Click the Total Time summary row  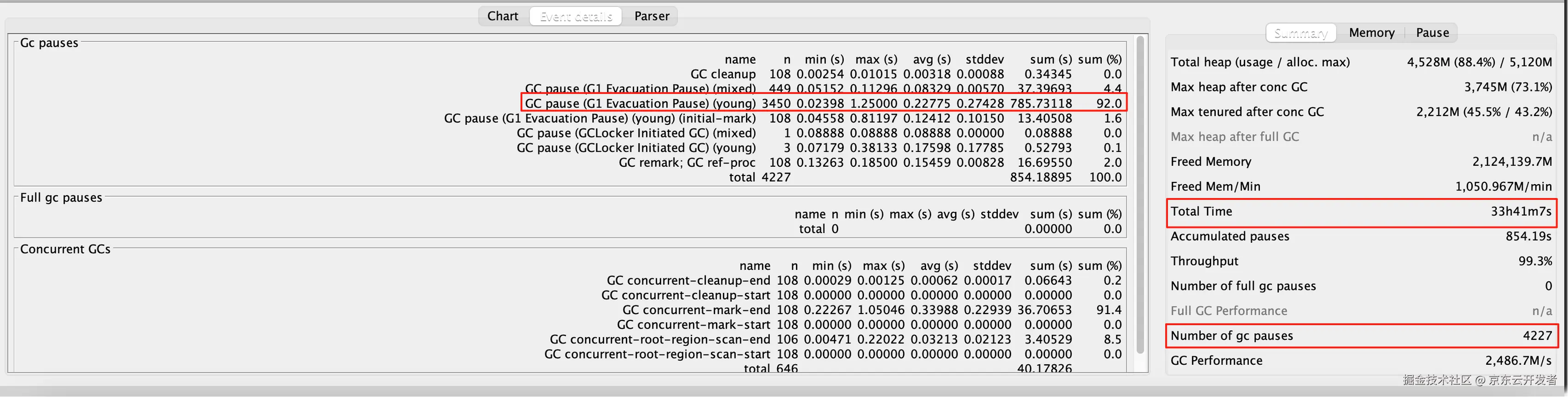[x=1361, y=212]
